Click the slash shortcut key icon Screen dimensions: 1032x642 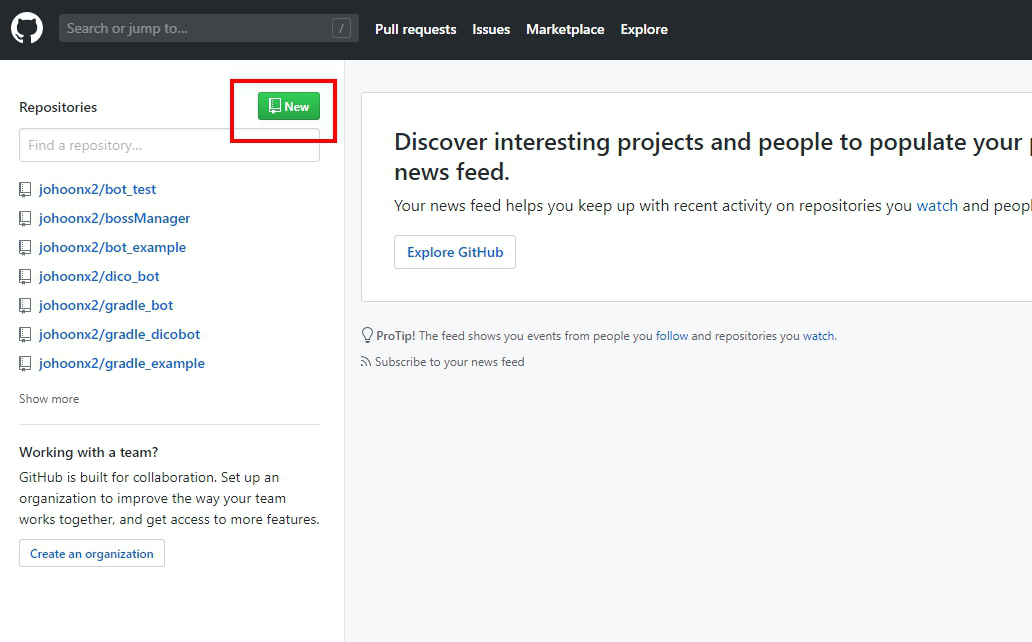341,28
